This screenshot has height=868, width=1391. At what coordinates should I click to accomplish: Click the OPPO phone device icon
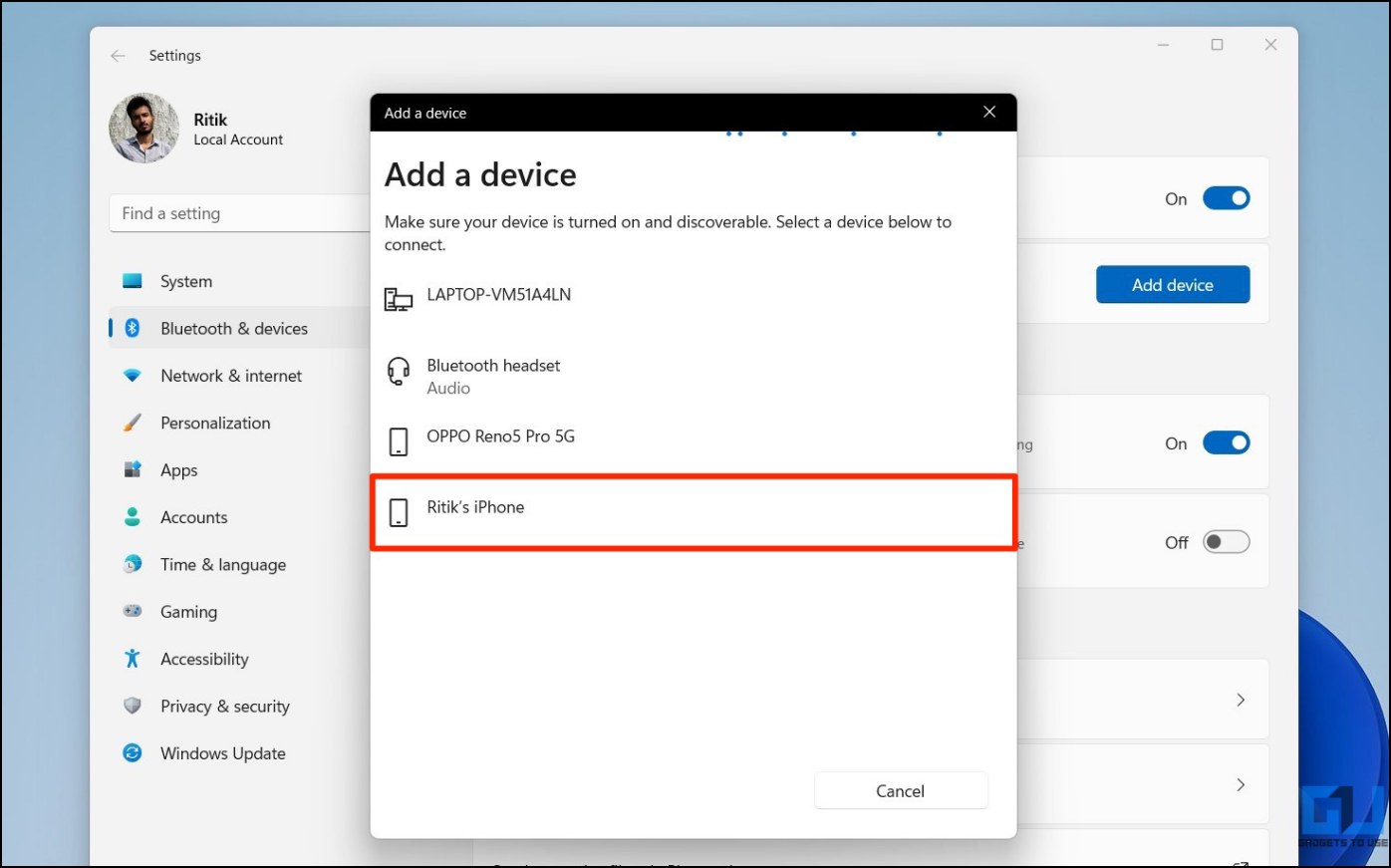point(399,441)
